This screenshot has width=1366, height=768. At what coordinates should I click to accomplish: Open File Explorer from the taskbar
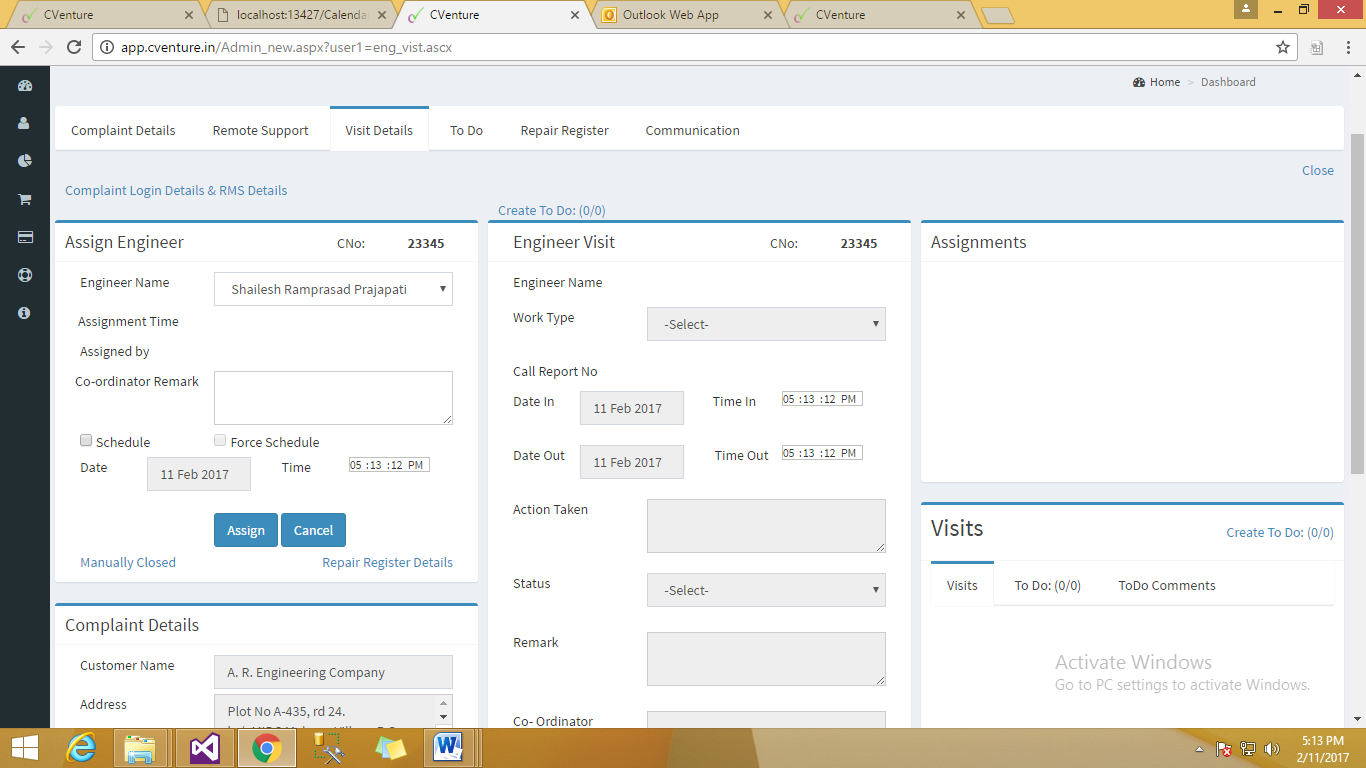[139, 748]
